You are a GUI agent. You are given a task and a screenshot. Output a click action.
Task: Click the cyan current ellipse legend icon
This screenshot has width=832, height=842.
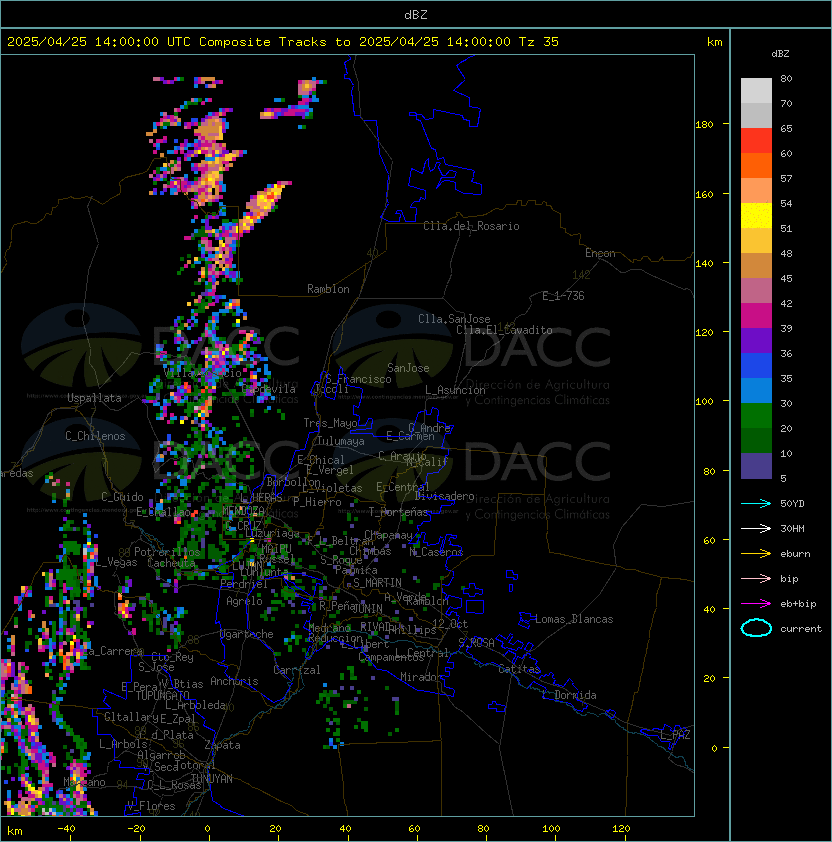756,628
